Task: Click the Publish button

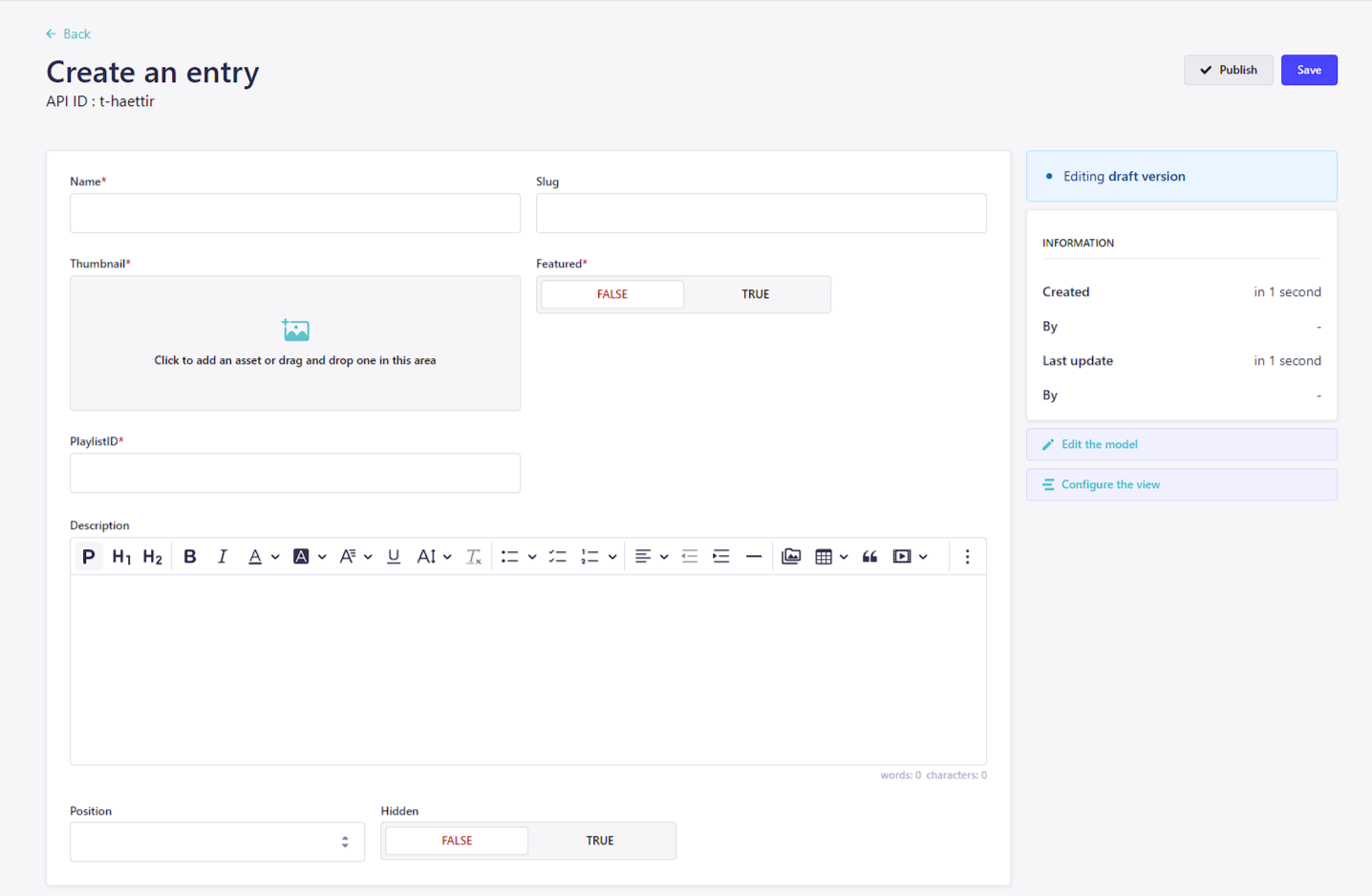Action: pyautogui.click(x=1229, y=70)
